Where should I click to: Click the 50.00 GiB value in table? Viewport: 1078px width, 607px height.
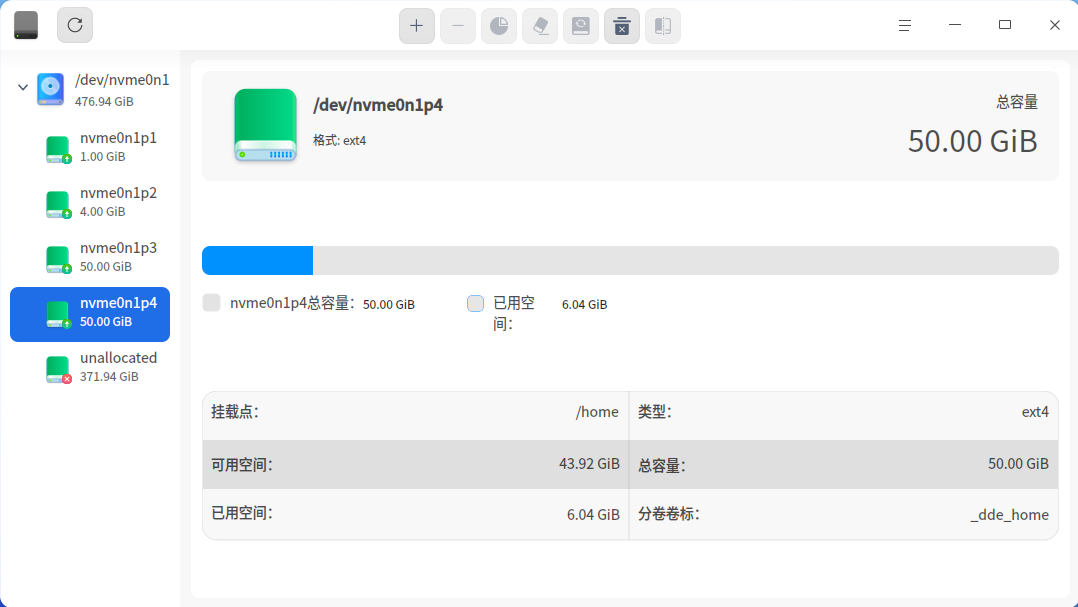(x=1018, y=464)
